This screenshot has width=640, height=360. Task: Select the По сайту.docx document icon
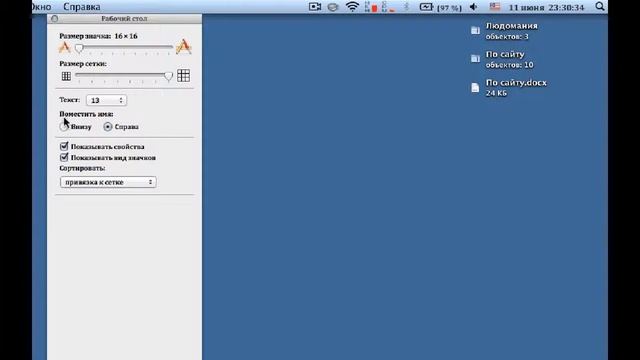[x=475, y=87]
